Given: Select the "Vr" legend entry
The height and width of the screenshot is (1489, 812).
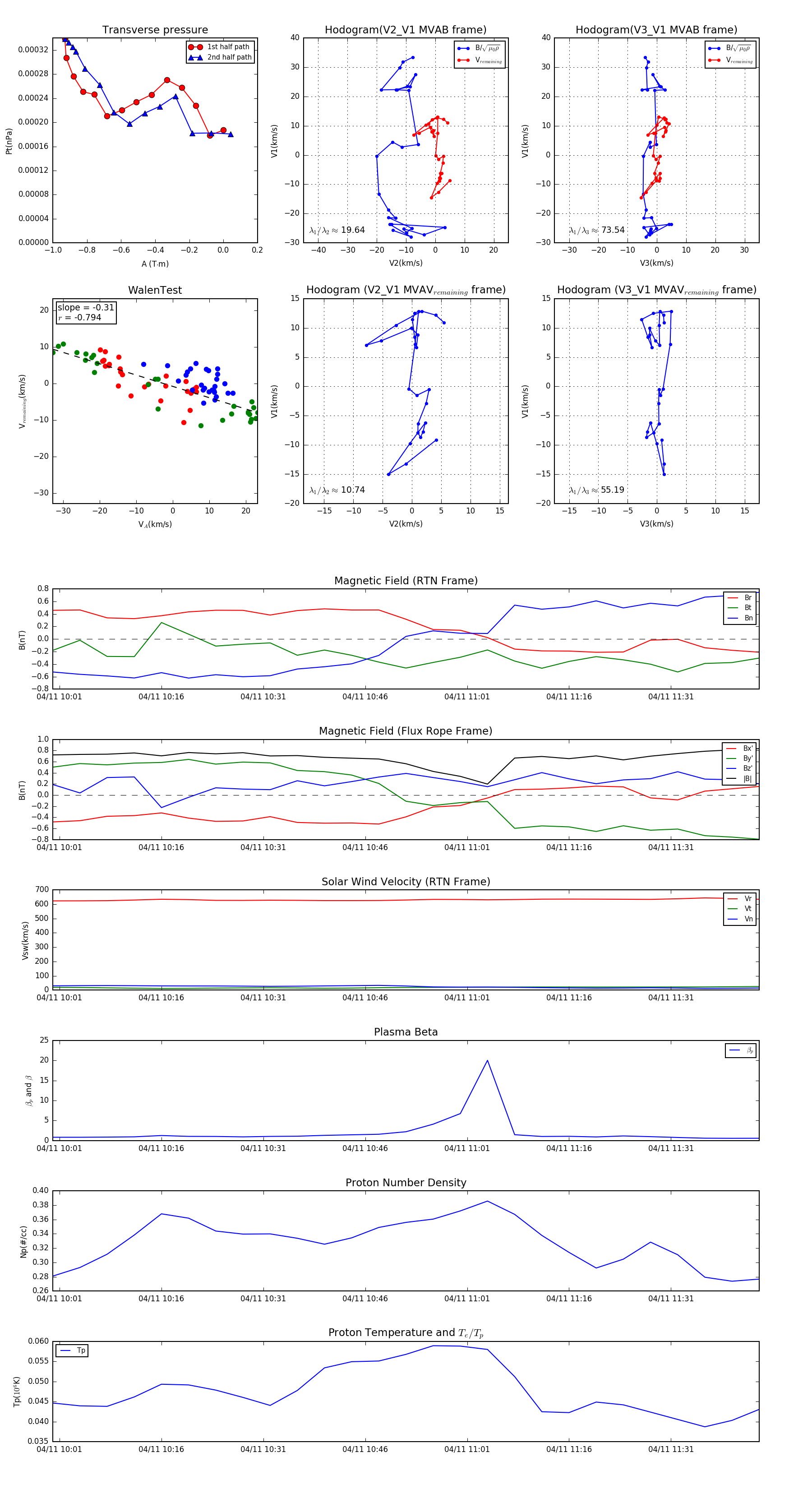Looking at the screenshot, I should [740, 899].
